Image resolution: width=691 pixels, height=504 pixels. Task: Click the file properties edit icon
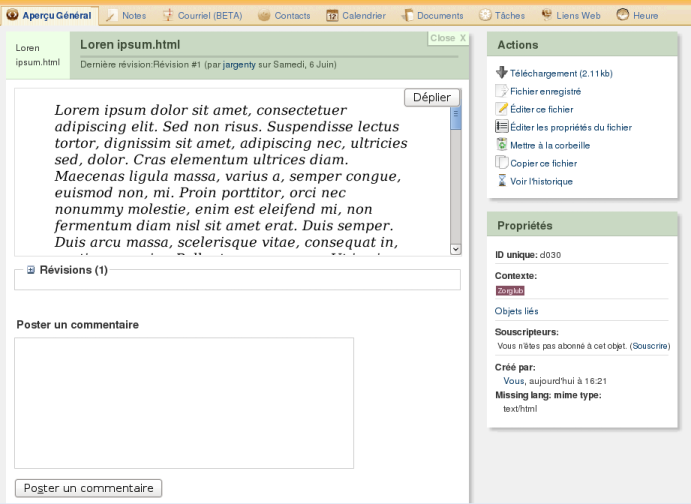[501, 127]
